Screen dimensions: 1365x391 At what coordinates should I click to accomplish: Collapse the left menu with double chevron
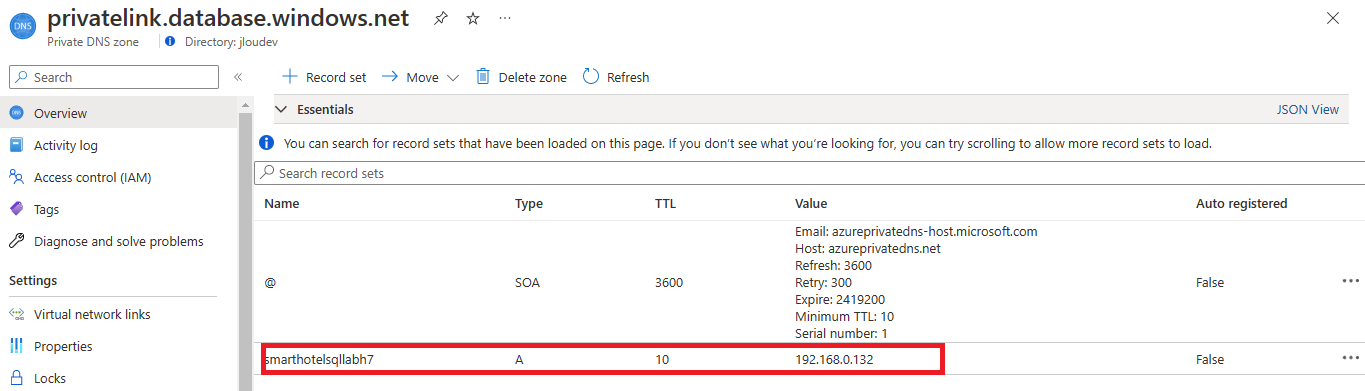(x=238, y=77)
